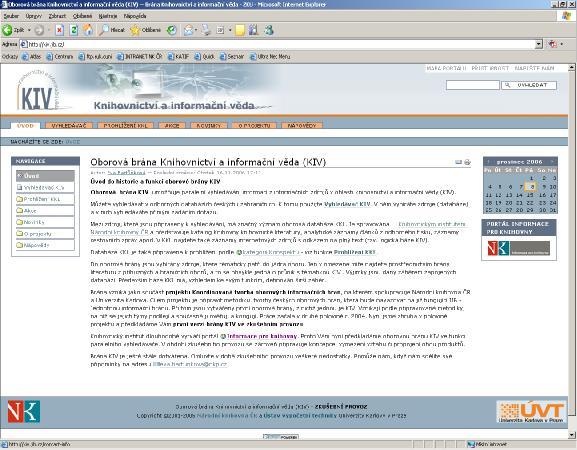Click the send page email icon by the heading

pos(458,162)
